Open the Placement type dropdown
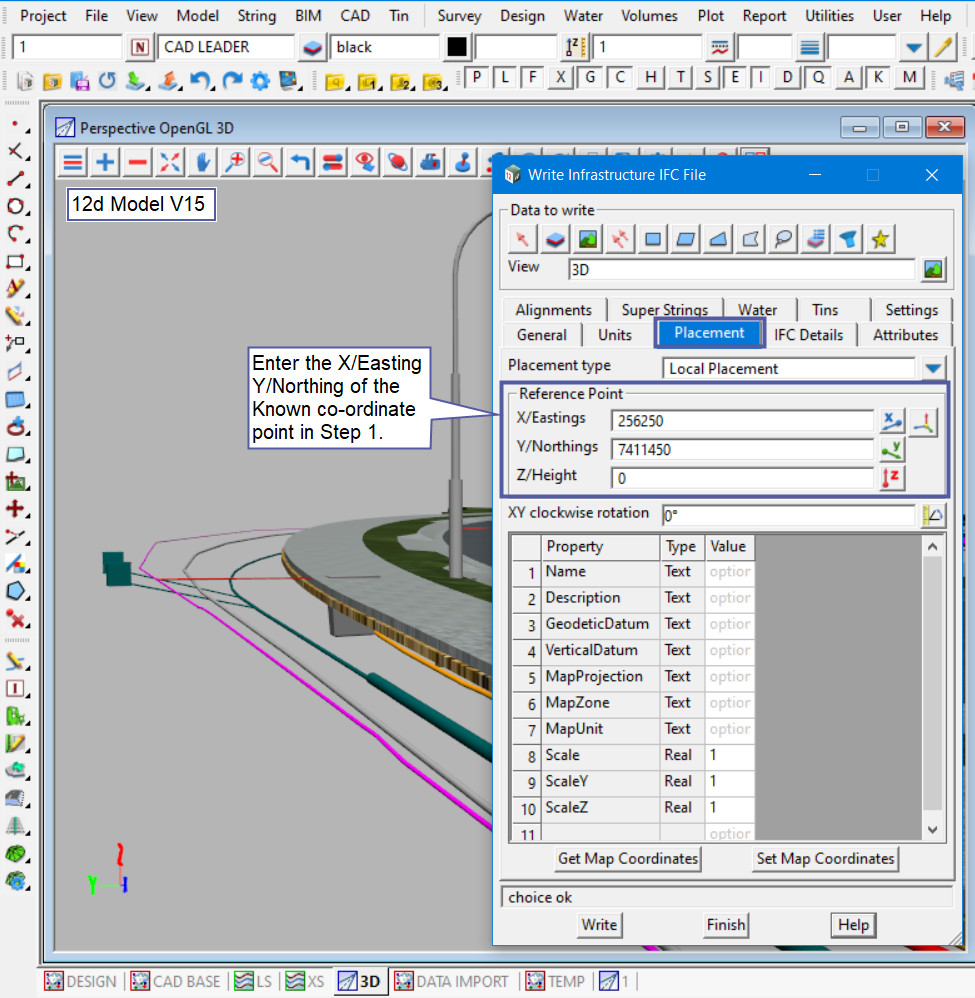The height and width of the screenshot is (998, 975). 933,368
